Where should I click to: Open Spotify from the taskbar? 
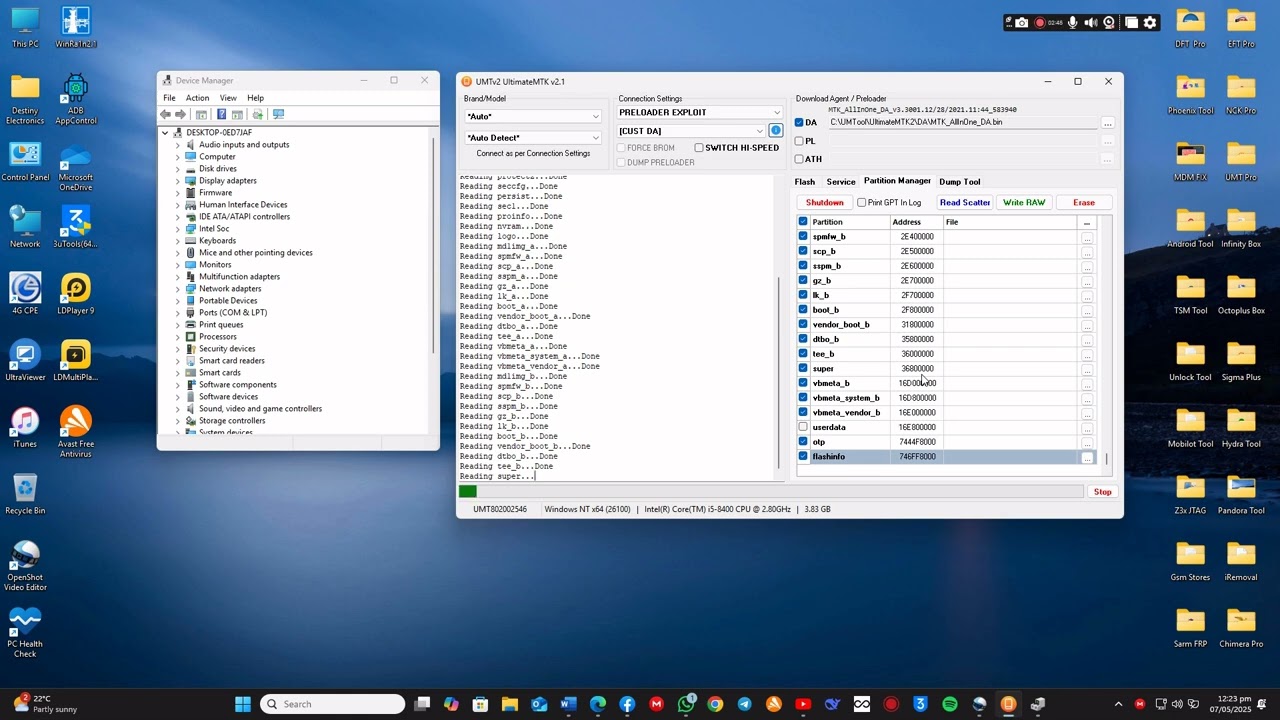[x=950, y=704]
